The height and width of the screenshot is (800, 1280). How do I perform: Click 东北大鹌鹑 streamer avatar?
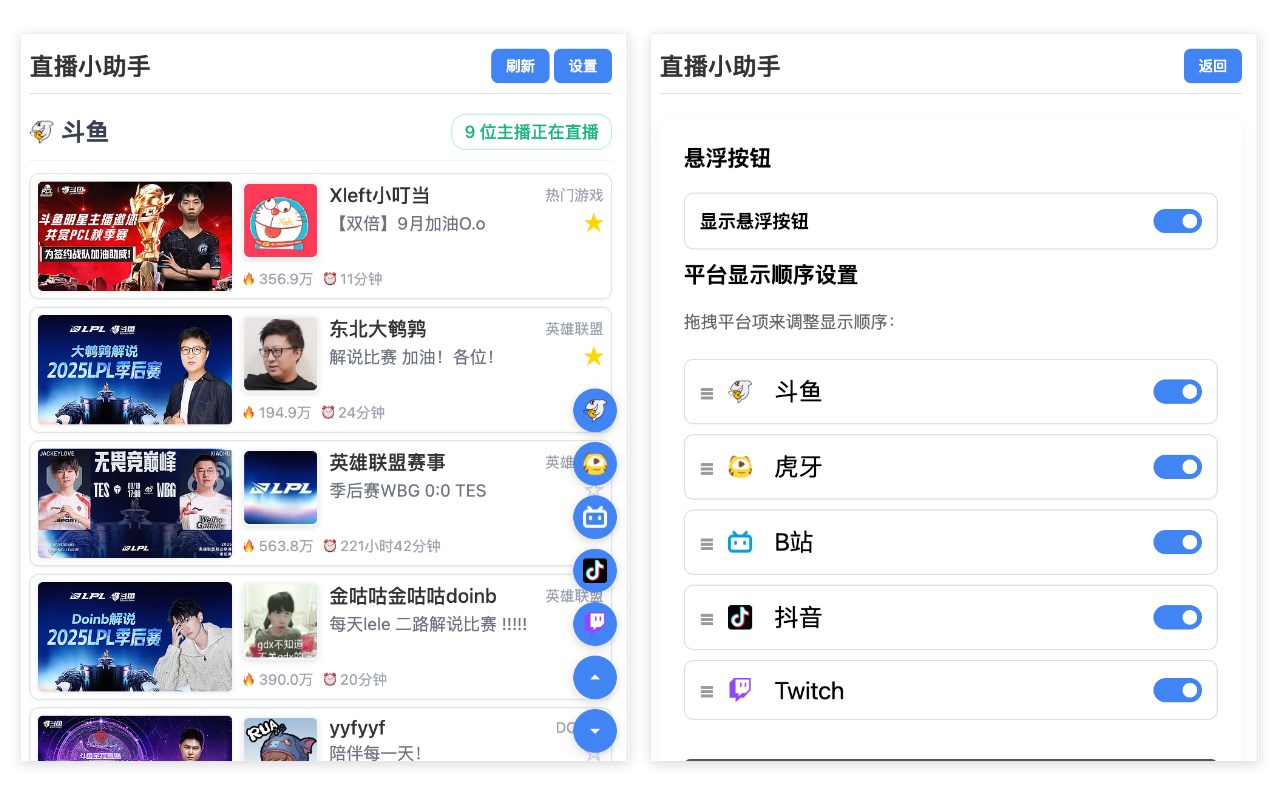[x=280, y=353]
